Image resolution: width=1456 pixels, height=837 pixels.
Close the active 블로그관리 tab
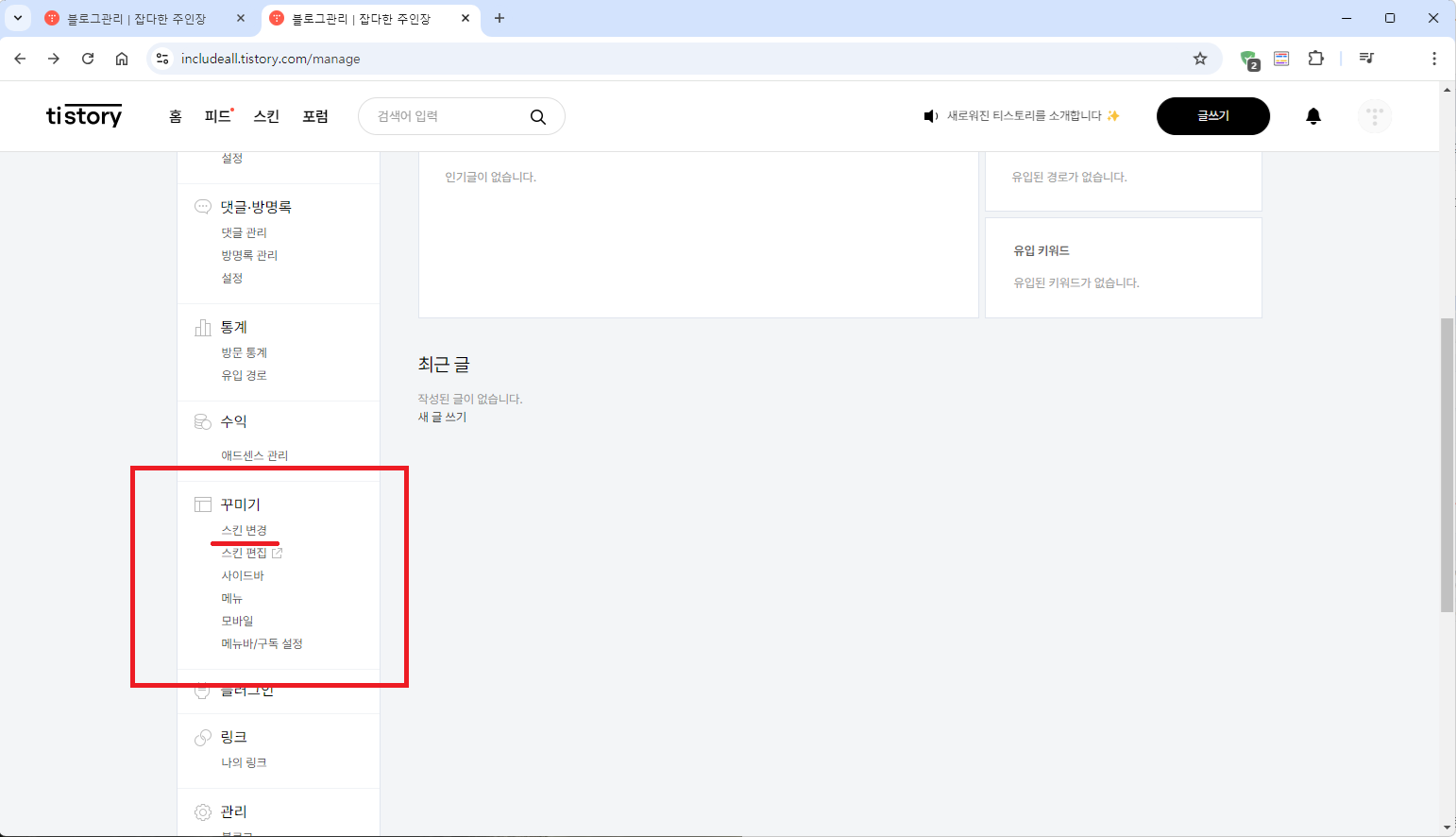(466, 18)
